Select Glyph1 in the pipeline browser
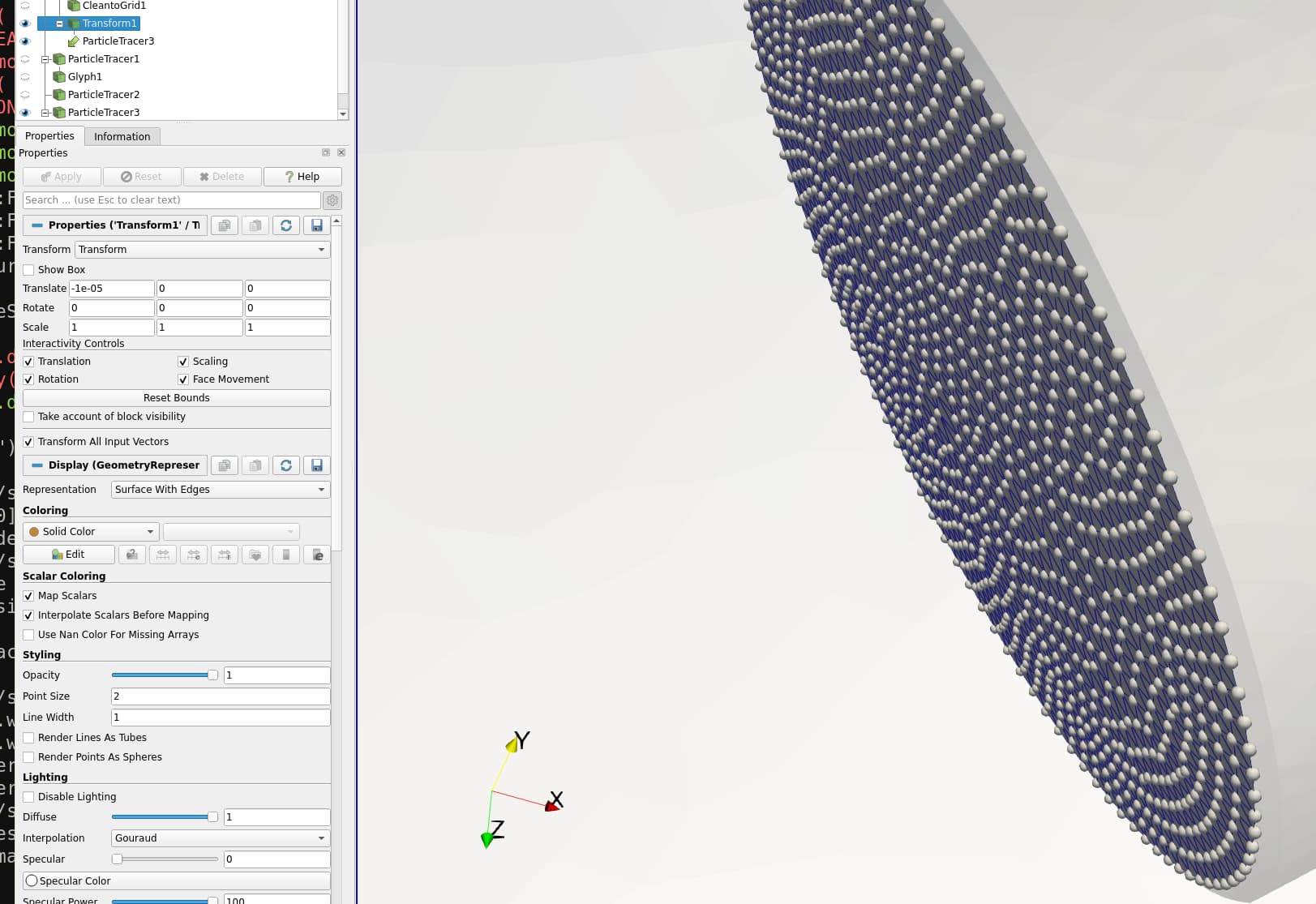Screen dimensions: 1316x904 coord(84,77)
